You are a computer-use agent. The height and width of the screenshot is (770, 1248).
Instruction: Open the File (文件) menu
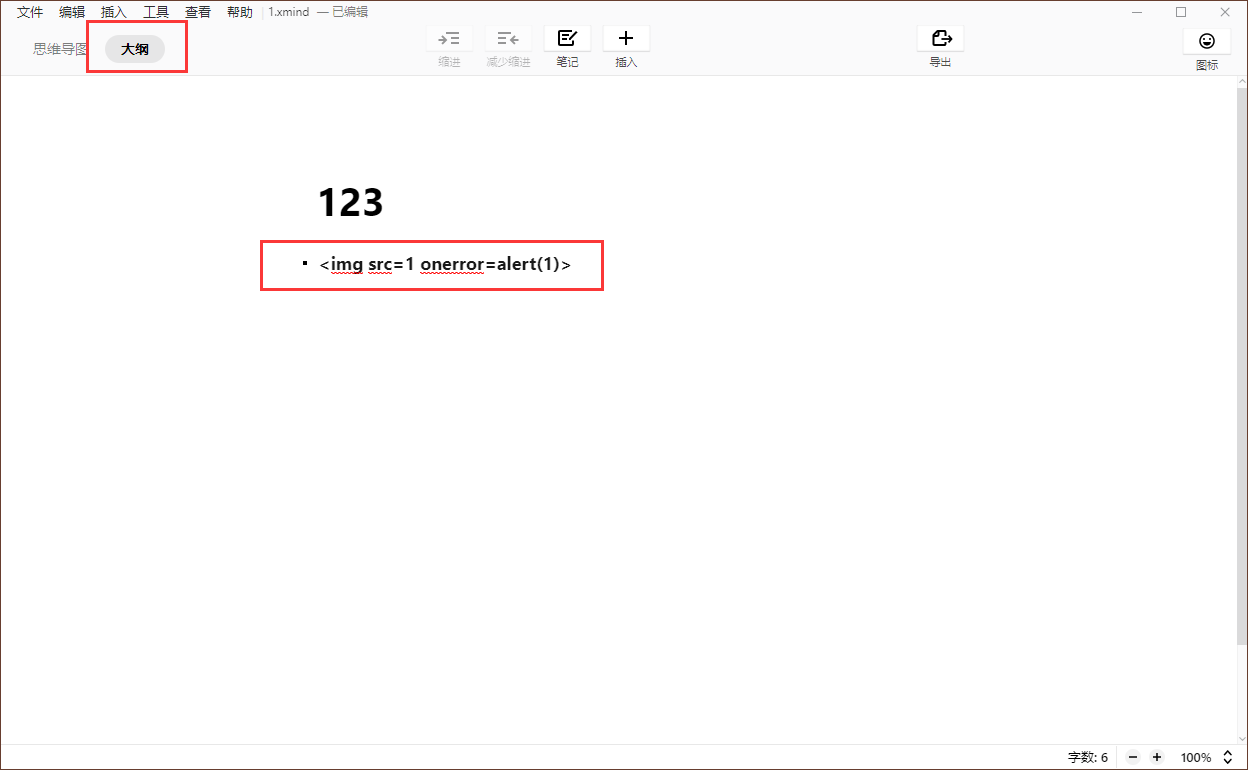30,12
